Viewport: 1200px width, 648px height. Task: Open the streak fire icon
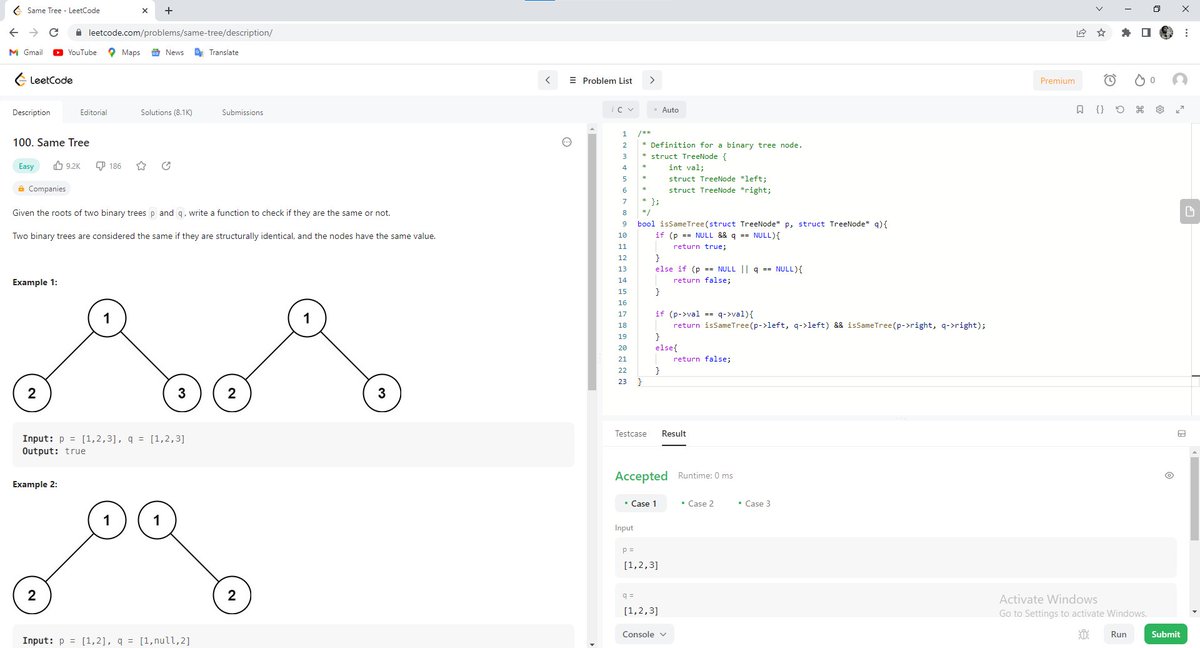click(1141, 80)
